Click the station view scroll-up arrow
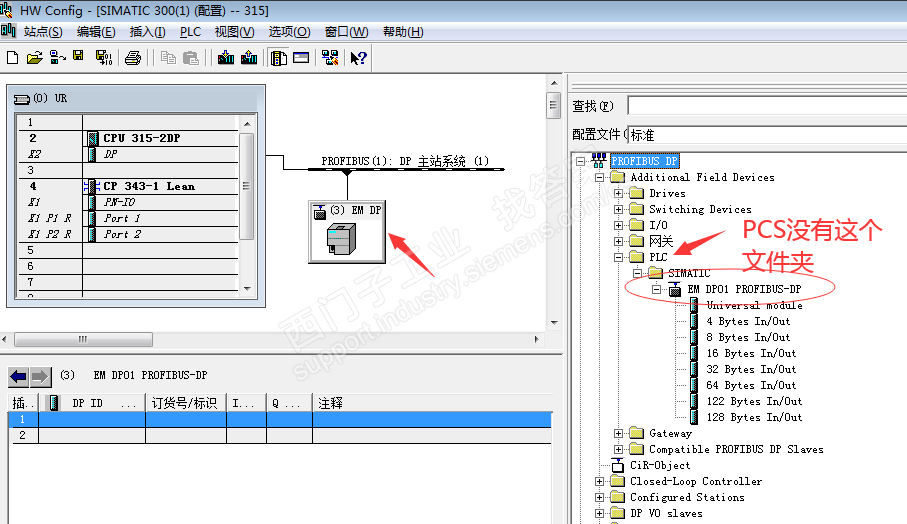 (x=554, y=83)
